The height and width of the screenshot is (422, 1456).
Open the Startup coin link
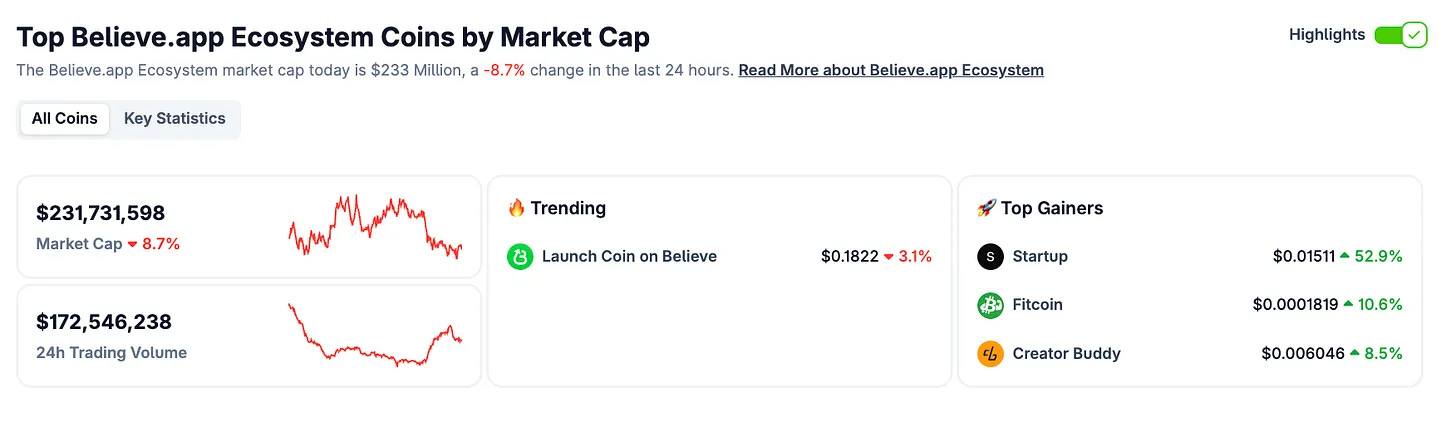(x=1040, y=256)
